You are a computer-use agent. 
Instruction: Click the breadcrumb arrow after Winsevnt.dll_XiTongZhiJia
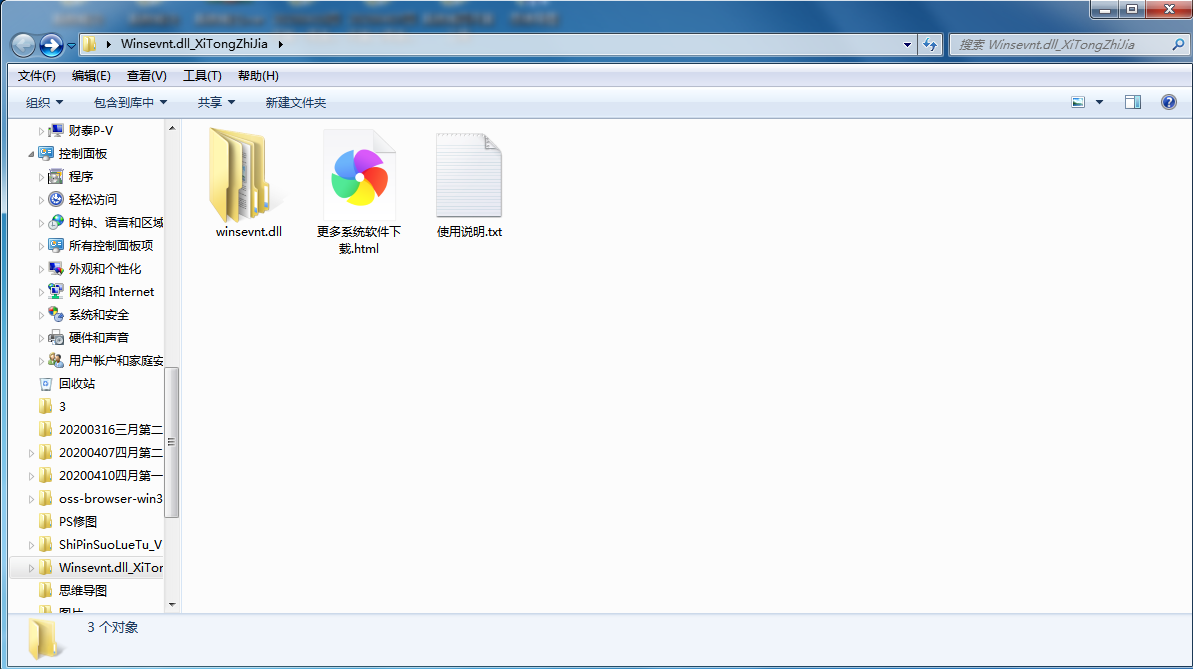281,44
